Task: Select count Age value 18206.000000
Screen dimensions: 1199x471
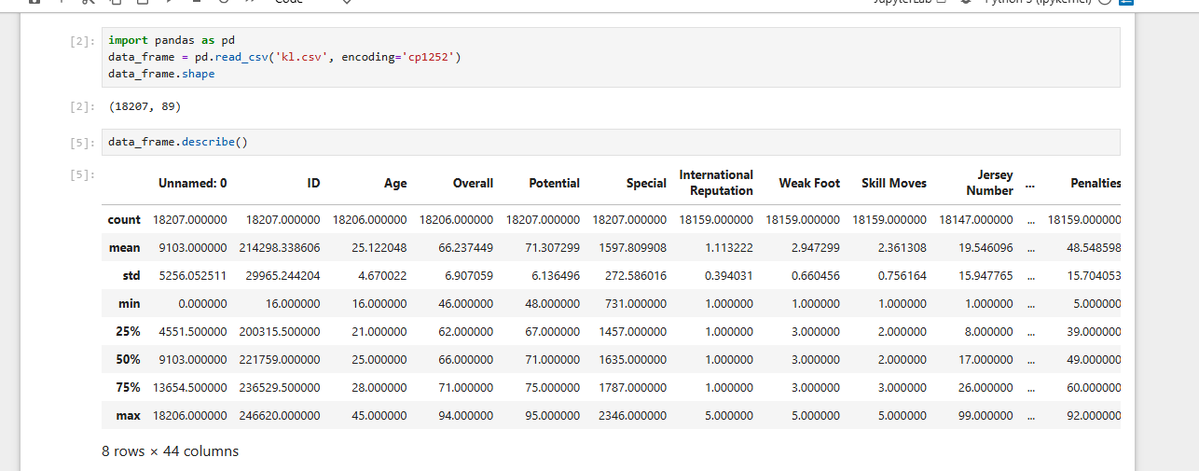Action: click(370, 219)
